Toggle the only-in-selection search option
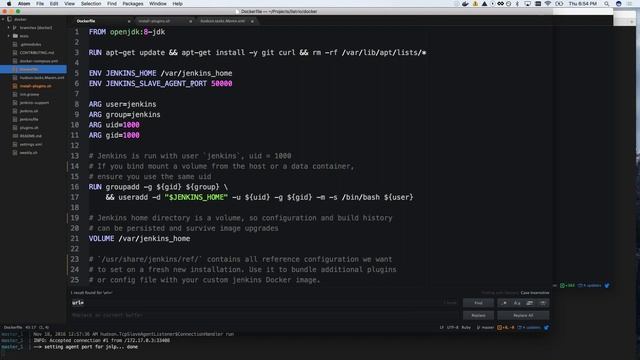The image size is (640, 360). click(x=530, y=303)
